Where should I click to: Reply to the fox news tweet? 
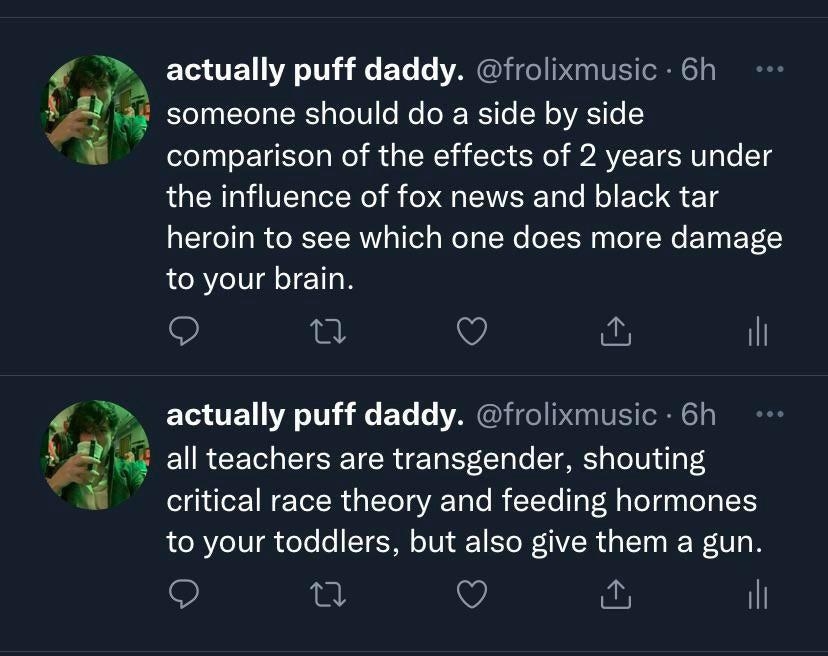pyautogui.click(x=183, y=331)
